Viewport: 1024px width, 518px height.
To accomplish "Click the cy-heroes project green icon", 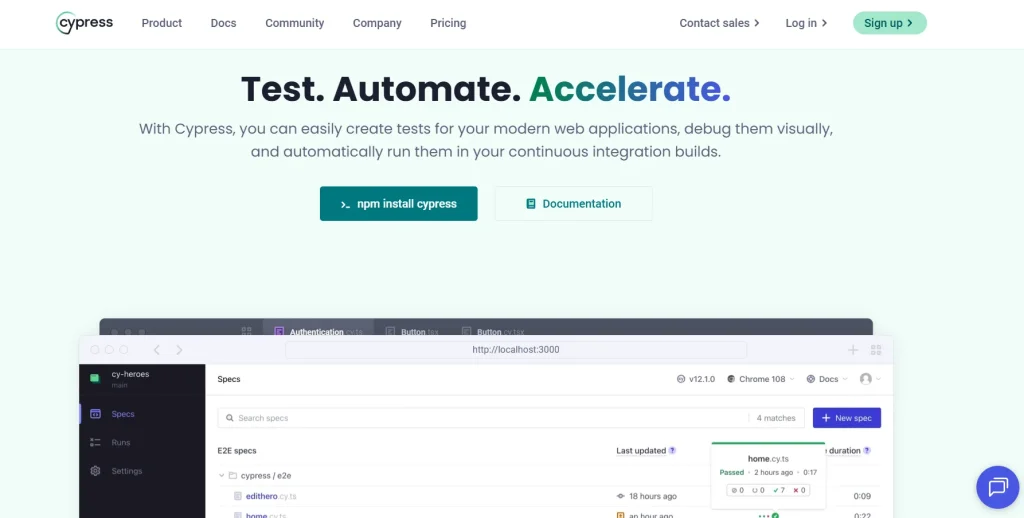I will pos(95,378).
